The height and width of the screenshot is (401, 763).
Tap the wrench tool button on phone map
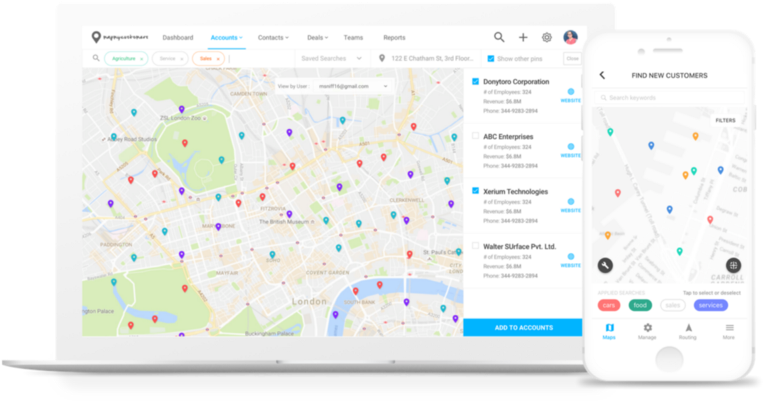pyautogui.click(x=605, y=265)
